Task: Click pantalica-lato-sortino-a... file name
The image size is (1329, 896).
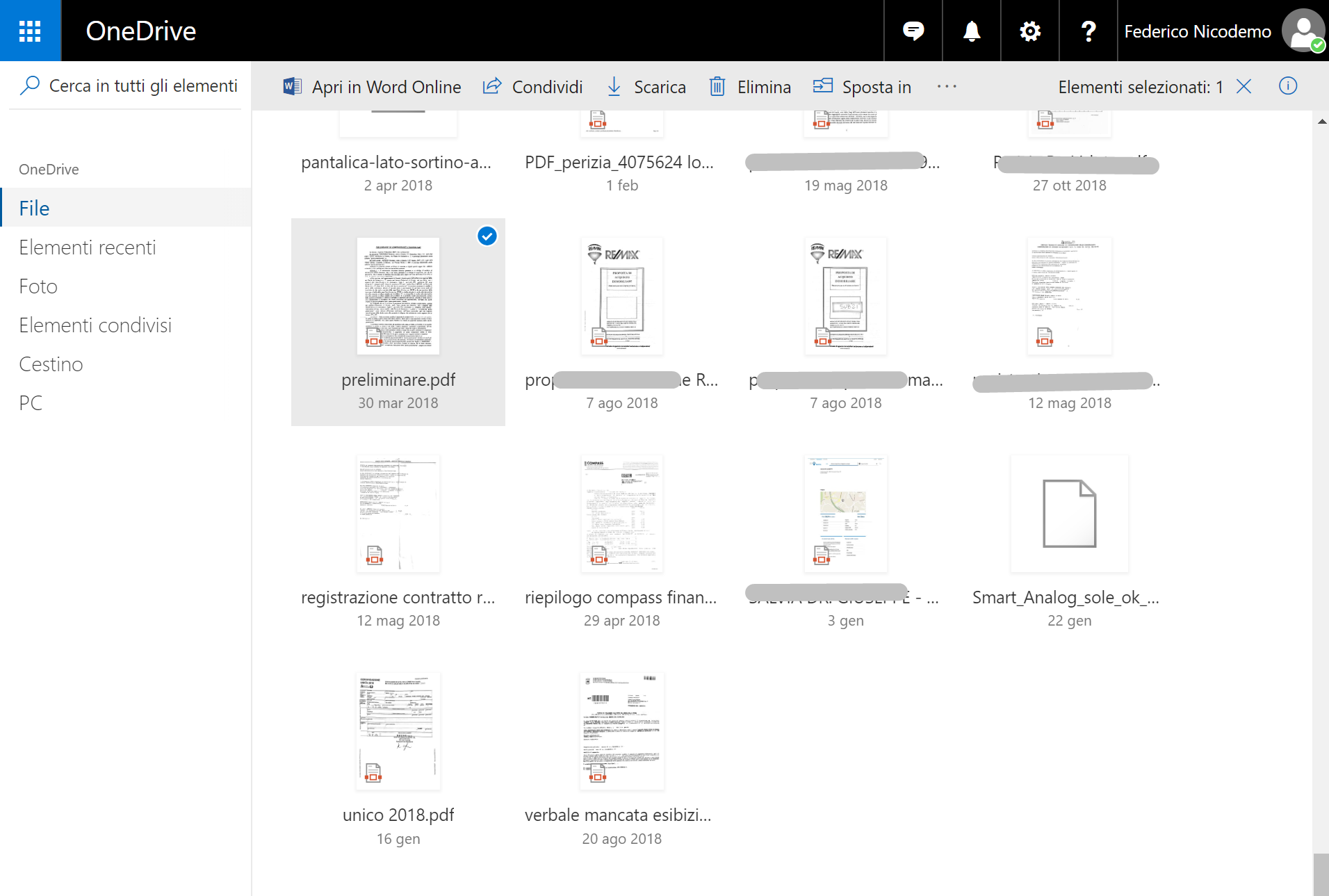Action: (396, 162)
